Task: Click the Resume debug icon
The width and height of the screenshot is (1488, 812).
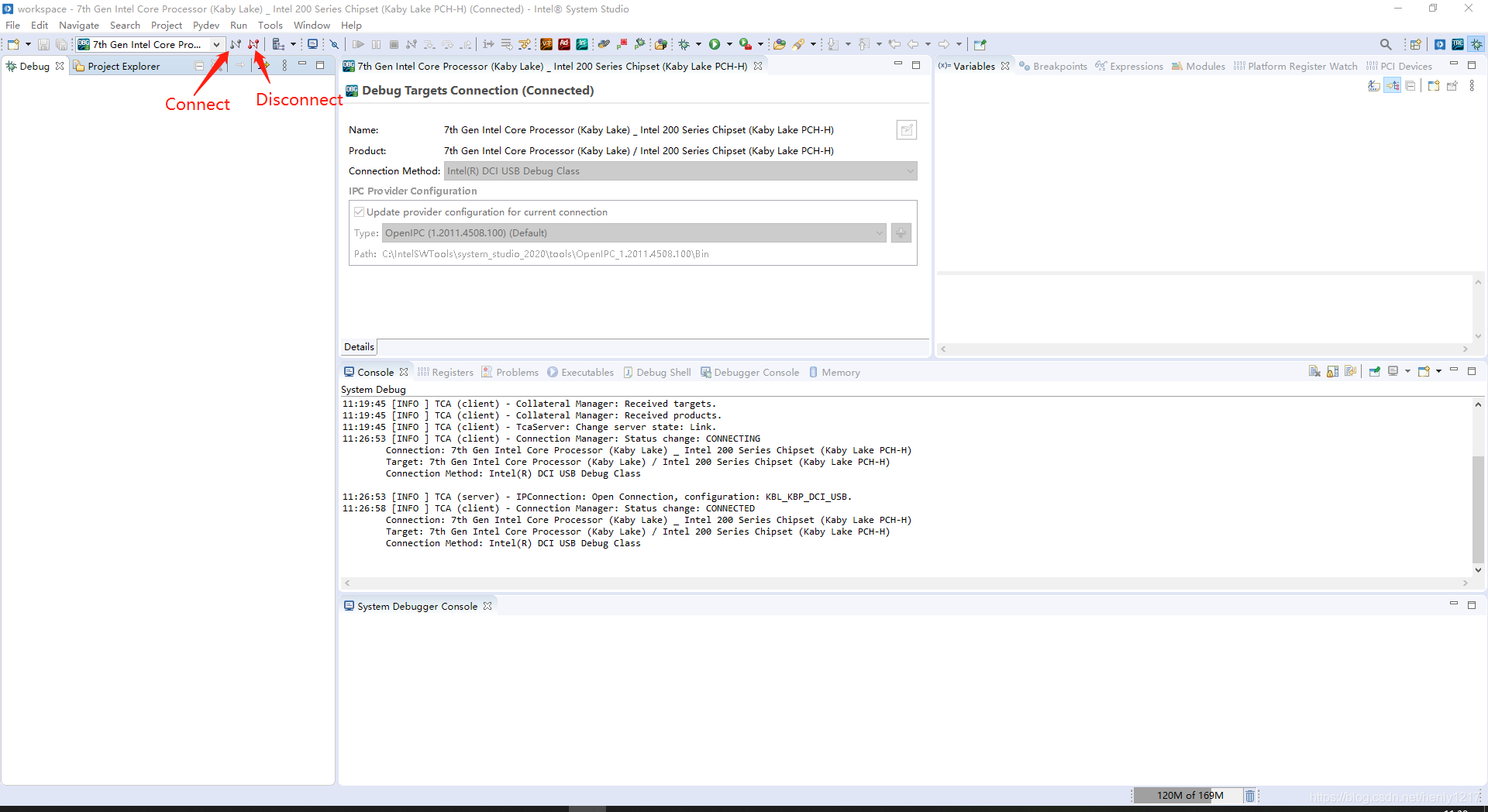Action: (358, 44)
